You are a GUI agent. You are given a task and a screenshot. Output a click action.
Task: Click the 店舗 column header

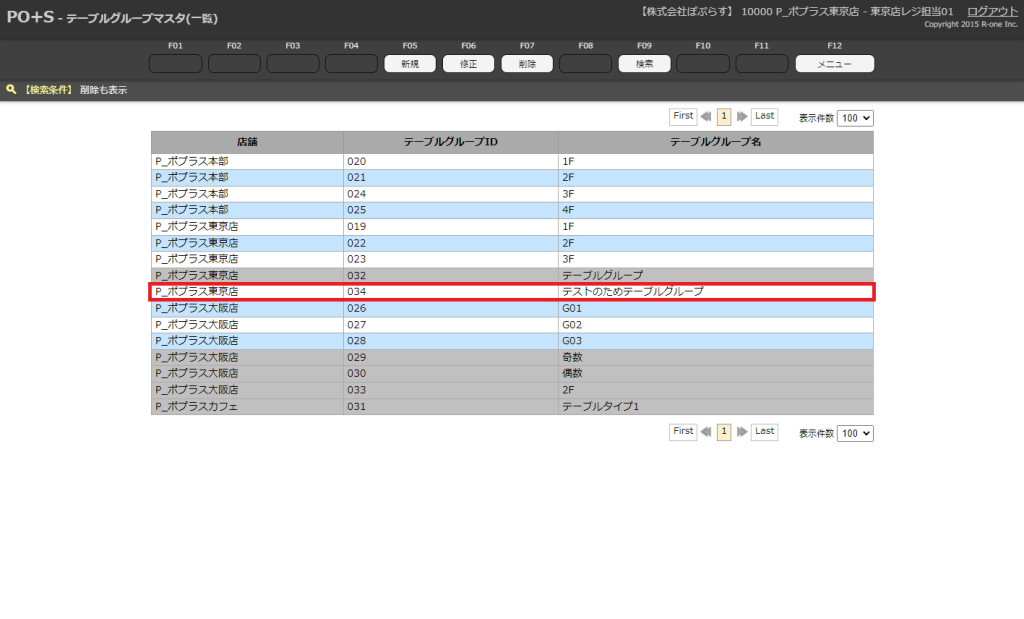point(247,142)
